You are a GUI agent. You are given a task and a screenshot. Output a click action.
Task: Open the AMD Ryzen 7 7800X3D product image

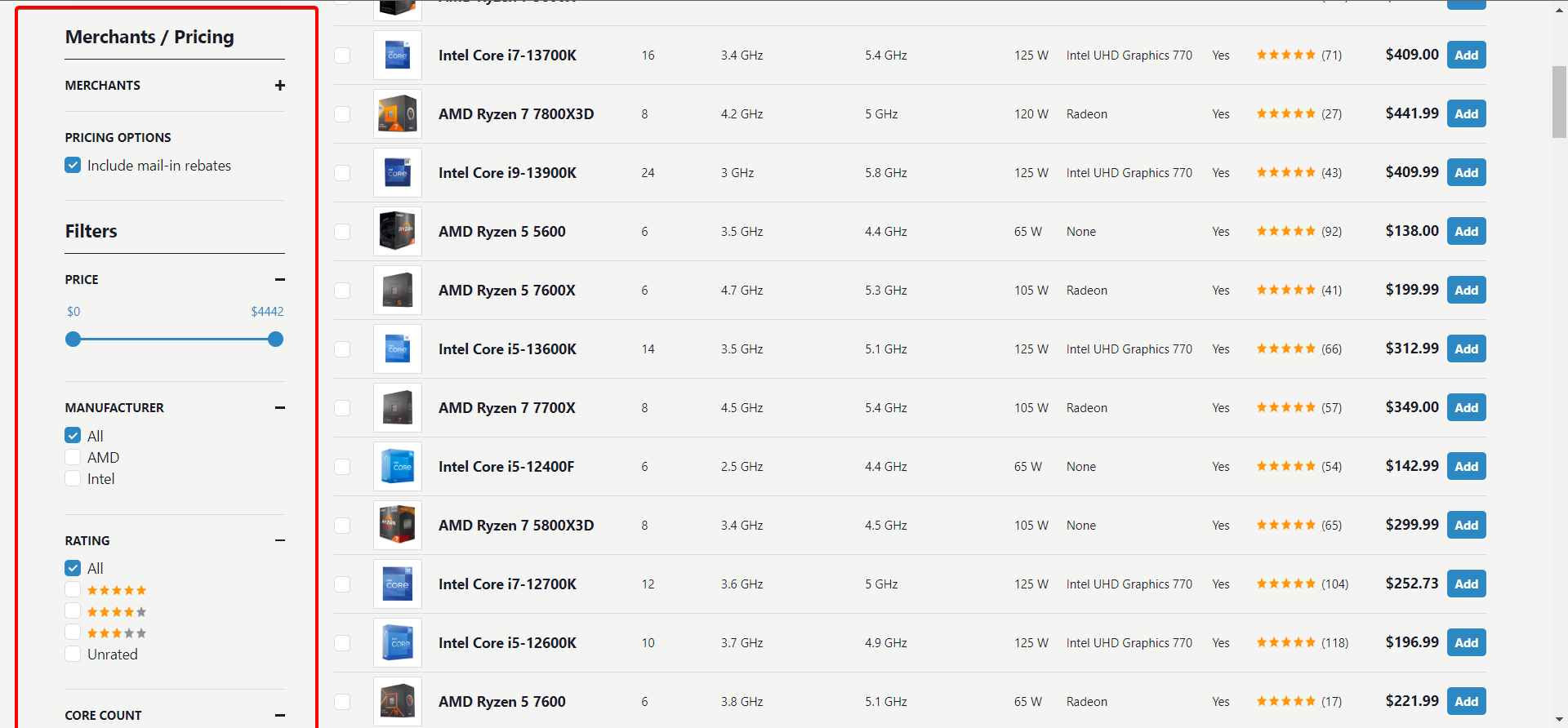[397, 114]
